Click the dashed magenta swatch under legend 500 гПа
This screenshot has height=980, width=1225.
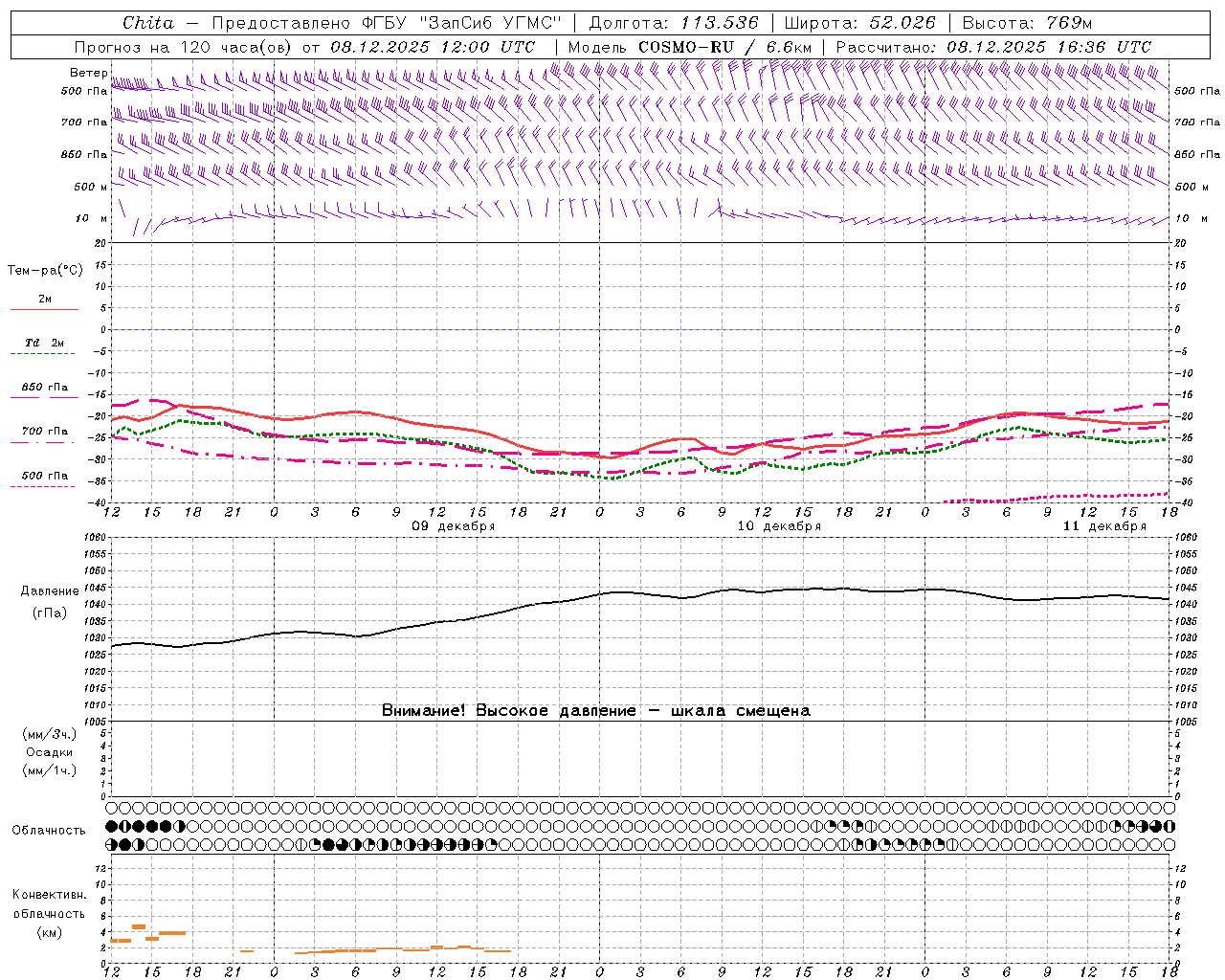click(43, 487)
